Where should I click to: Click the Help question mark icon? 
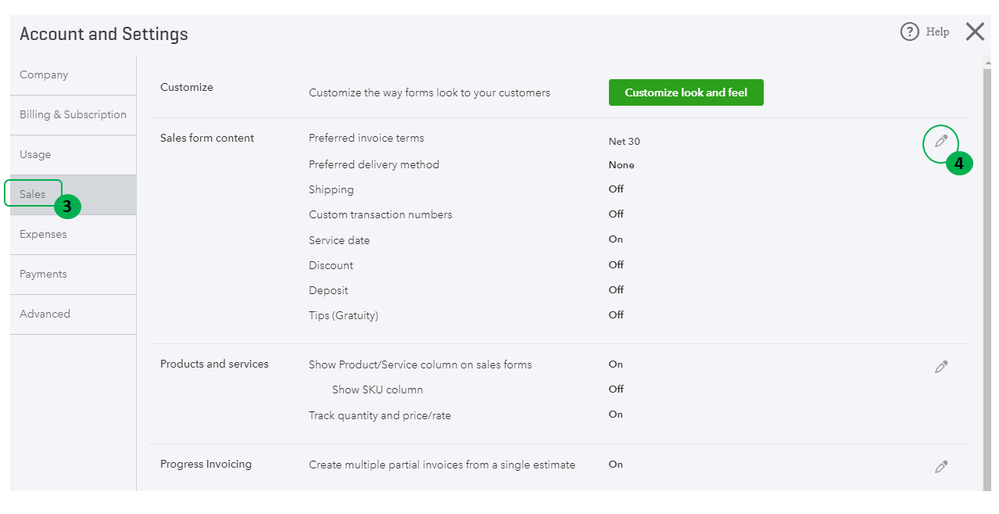point(909,32)
